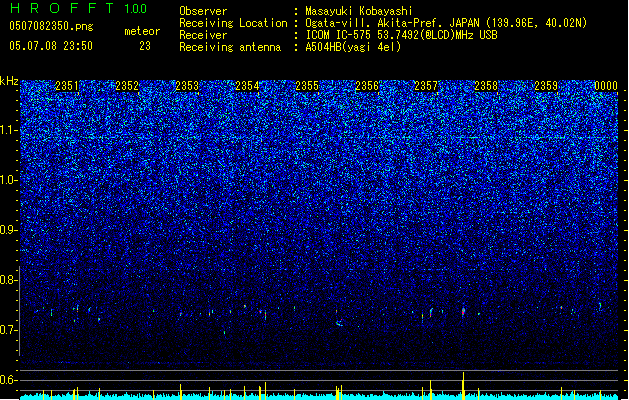Click the meteor count value 23
Viewport: 629px width, 400px height.
(x=145, y=46)
